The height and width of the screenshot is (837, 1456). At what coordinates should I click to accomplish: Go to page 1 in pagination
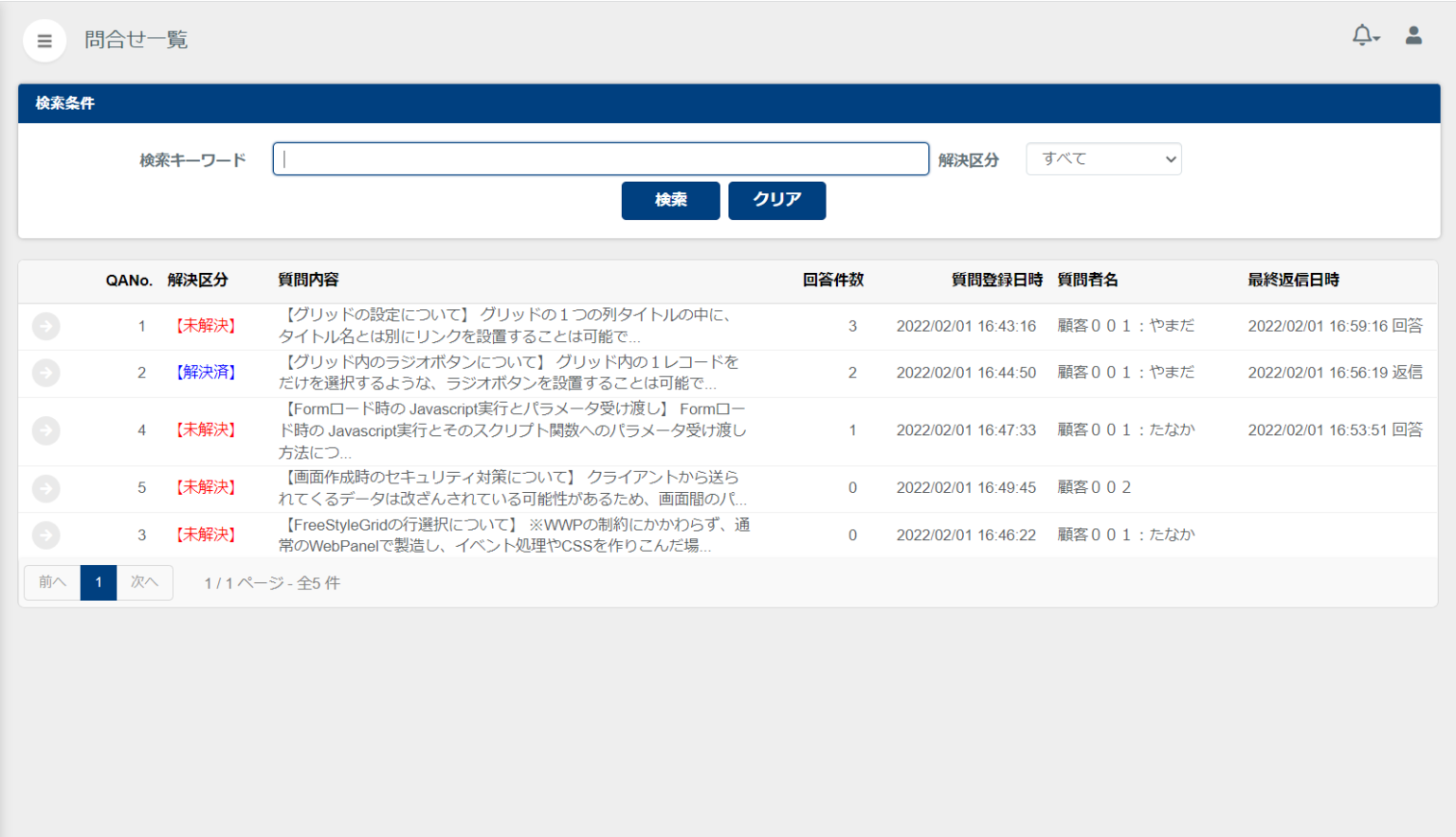(99, 582)
